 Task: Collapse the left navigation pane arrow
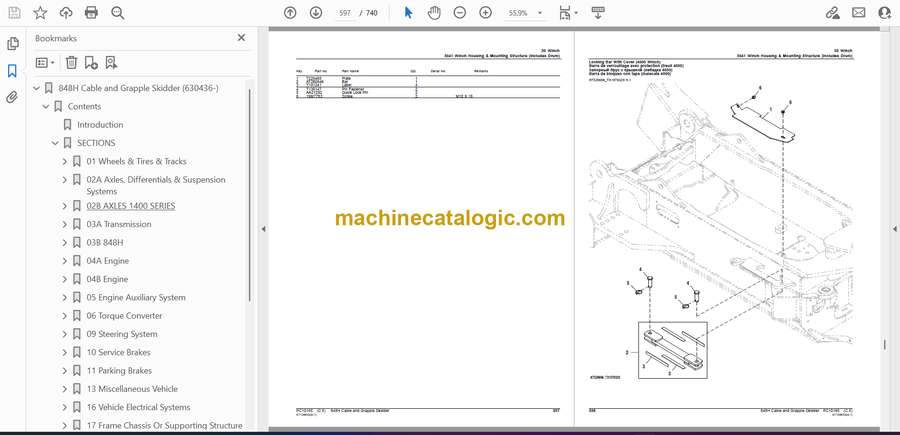(x=263, y=229)
